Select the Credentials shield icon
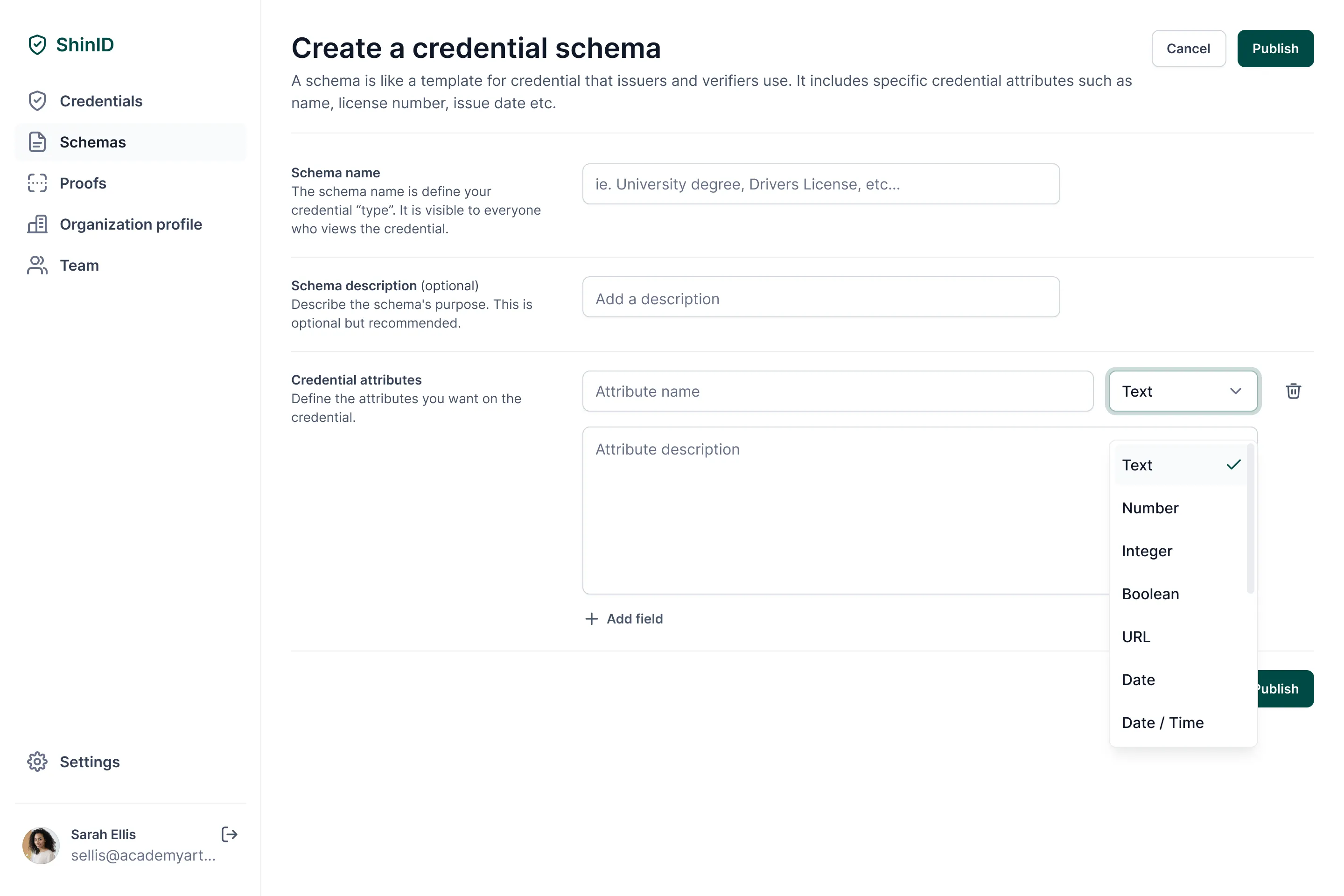 tap(38, 101)
